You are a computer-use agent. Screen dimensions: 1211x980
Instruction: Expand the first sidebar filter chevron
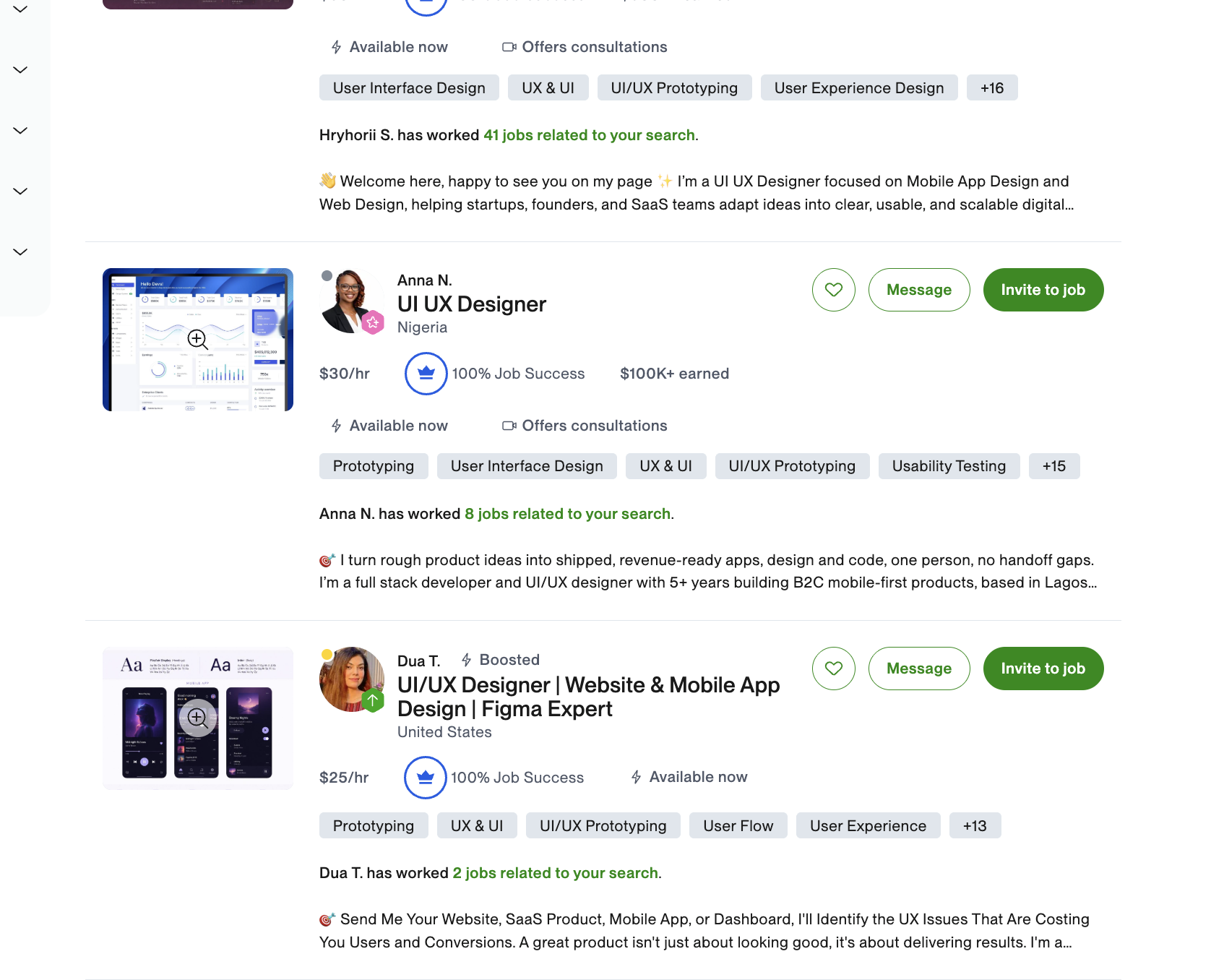click(20, 9)
